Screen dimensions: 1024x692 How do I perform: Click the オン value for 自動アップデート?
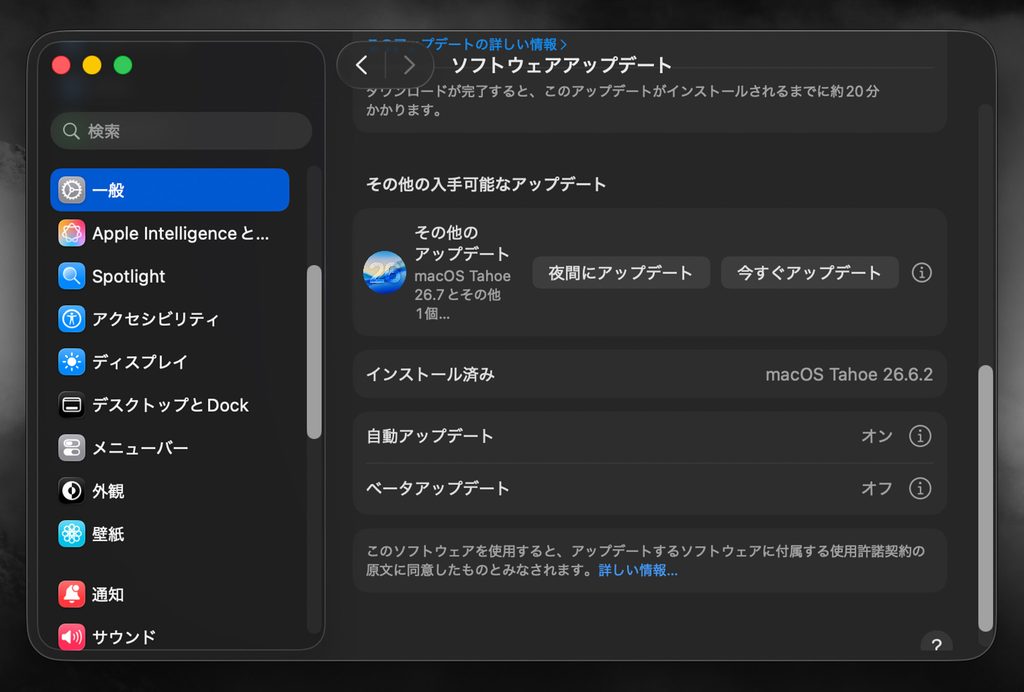pos(877,435)
